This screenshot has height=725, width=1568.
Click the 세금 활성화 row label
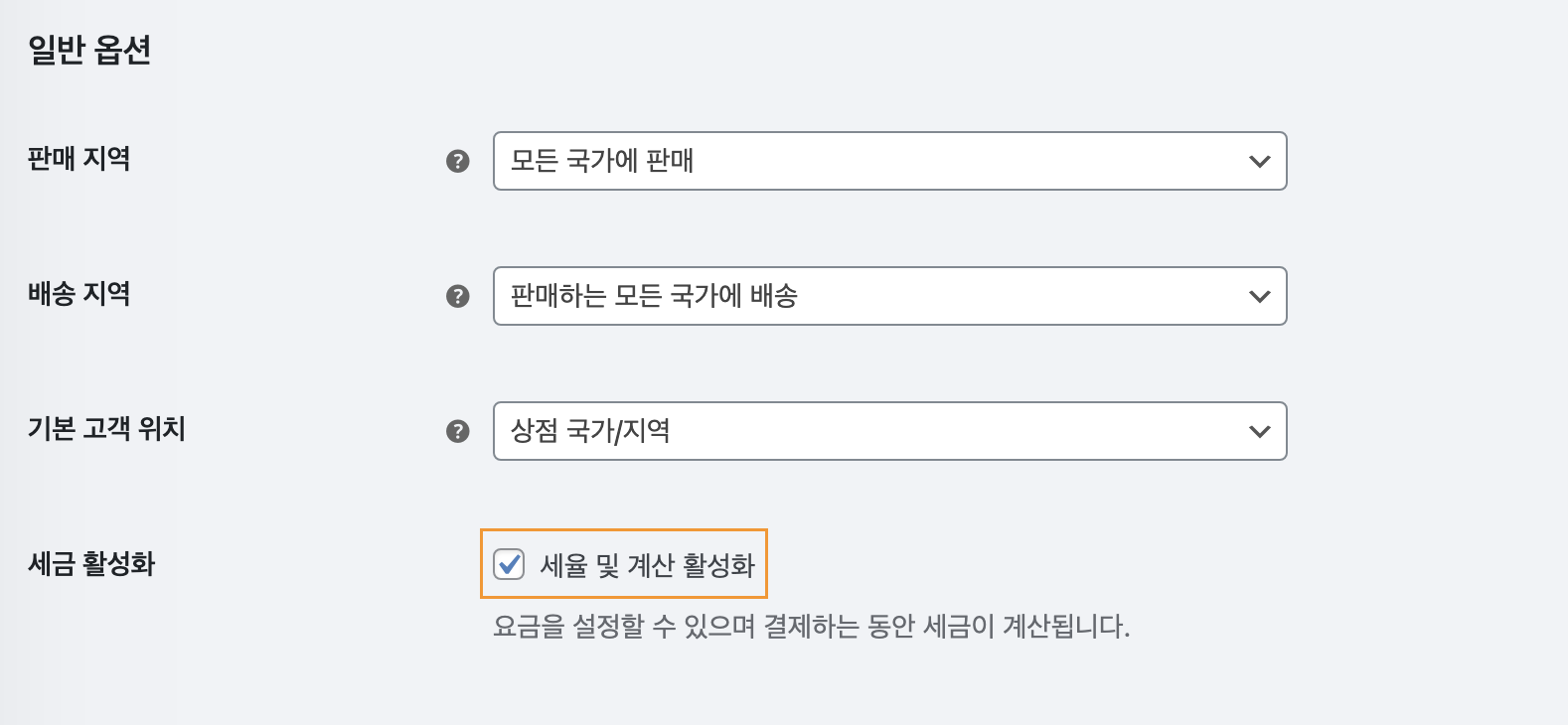pos(91,564)
